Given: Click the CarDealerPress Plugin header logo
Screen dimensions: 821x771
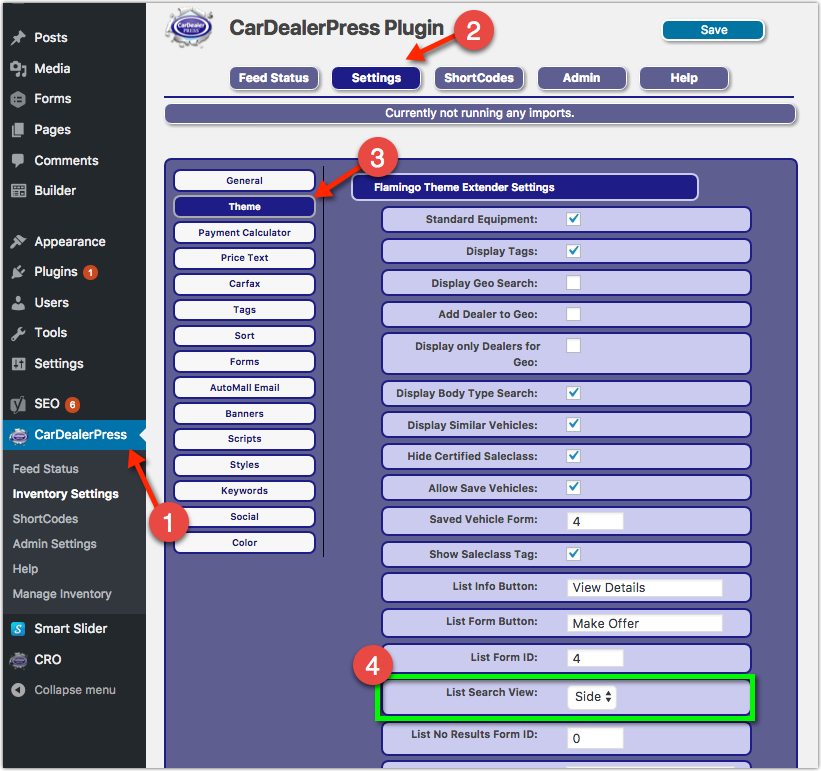Looking at the screenshot, I should (188, 28).
